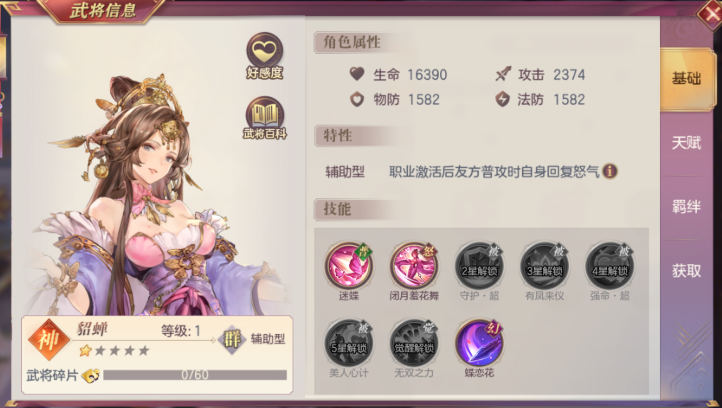Click the 武将碎片 progress bar
This screenshot has height=408, width=722.
(x=195, y=375)
